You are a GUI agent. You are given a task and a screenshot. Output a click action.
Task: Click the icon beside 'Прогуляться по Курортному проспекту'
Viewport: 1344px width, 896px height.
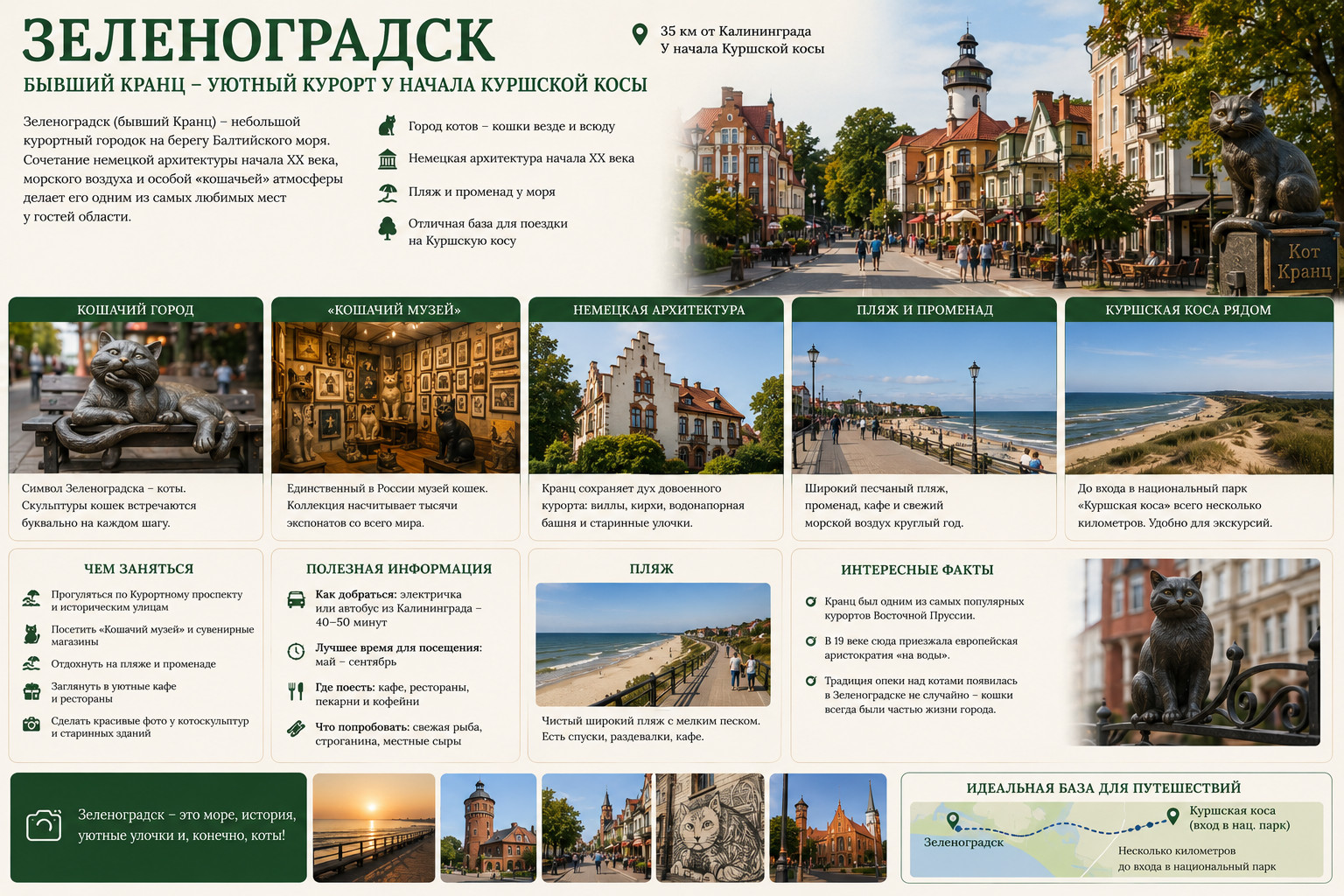[x=31, y=598]
